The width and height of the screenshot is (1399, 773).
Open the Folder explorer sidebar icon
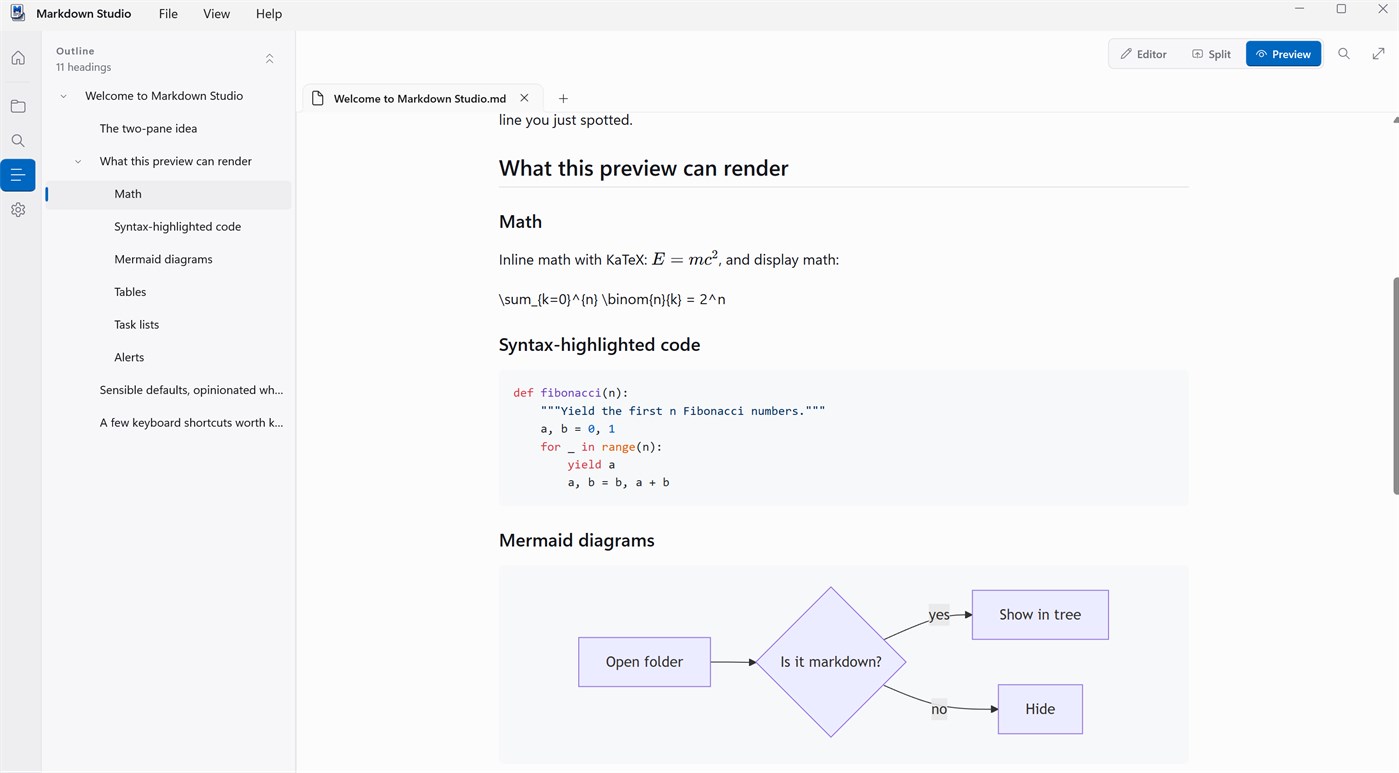click(18, 106)
